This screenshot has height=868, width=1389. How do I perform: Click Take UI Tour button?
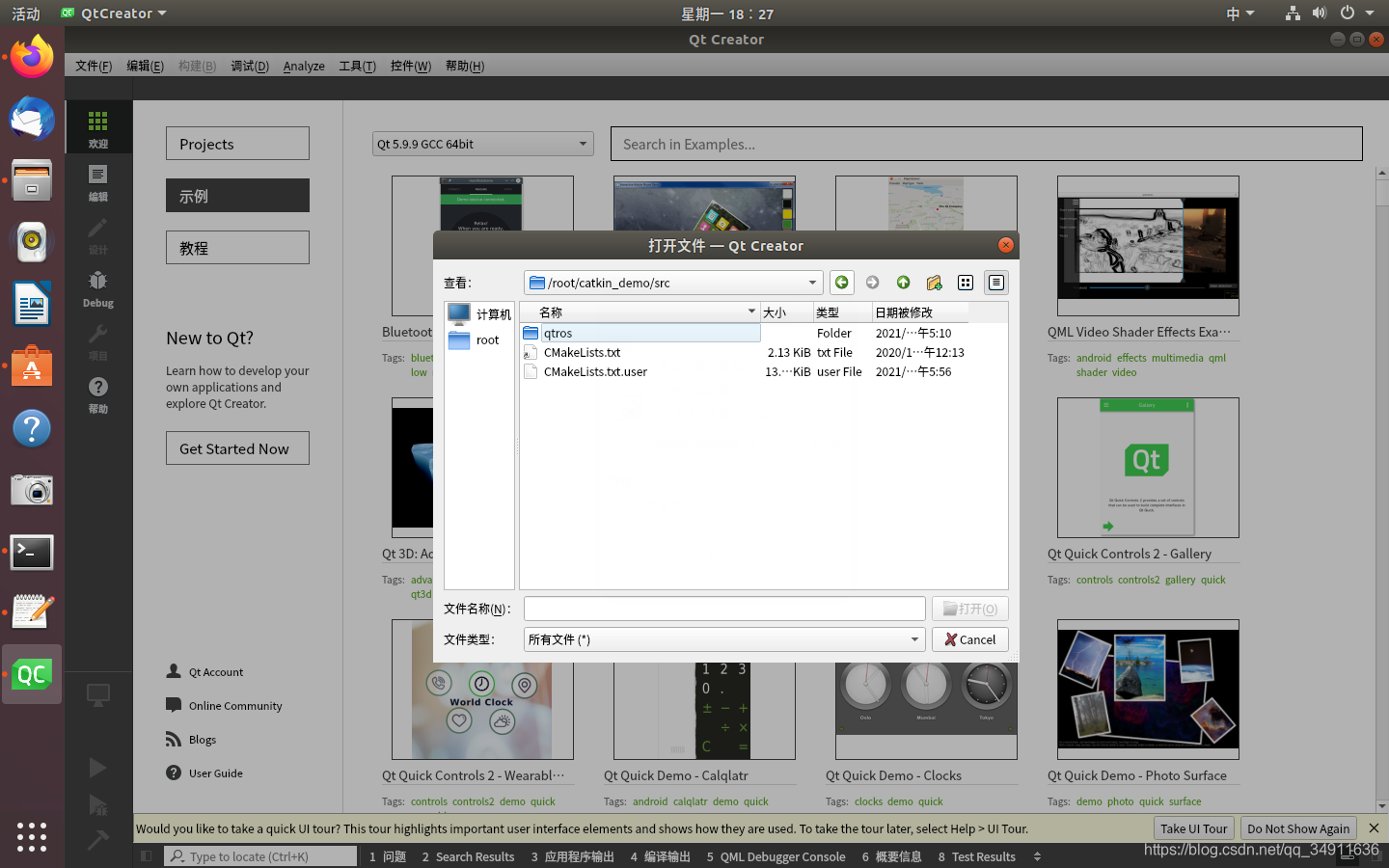(x=1193, y=828)
